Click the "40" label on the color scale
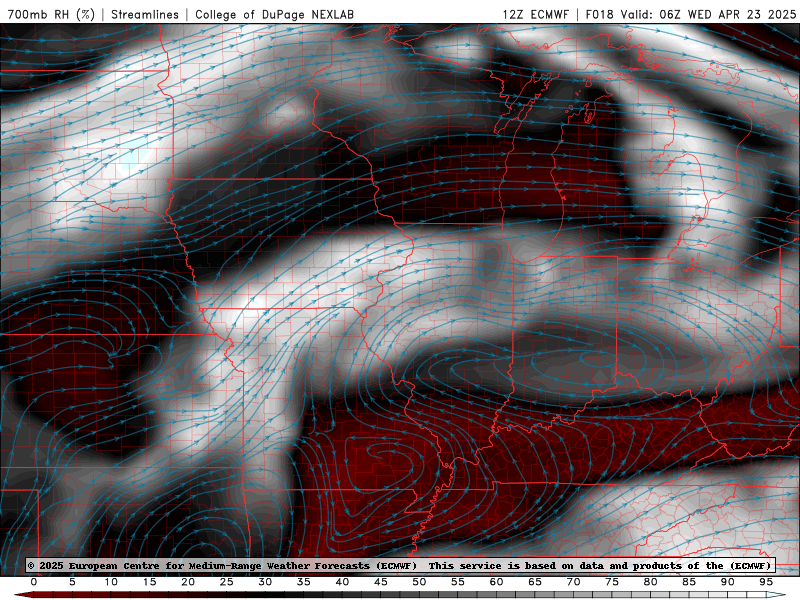The height and width of the screenshot is (600, 800). coord(342,582)
